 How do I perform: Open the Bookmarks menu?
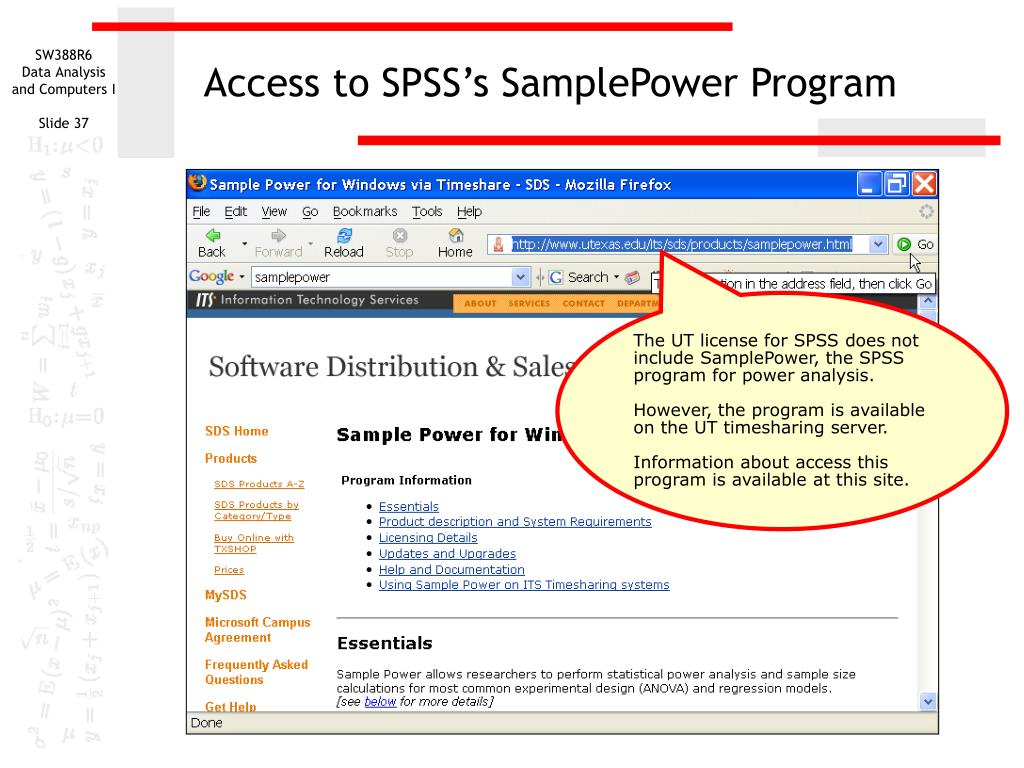click(365, 212)
